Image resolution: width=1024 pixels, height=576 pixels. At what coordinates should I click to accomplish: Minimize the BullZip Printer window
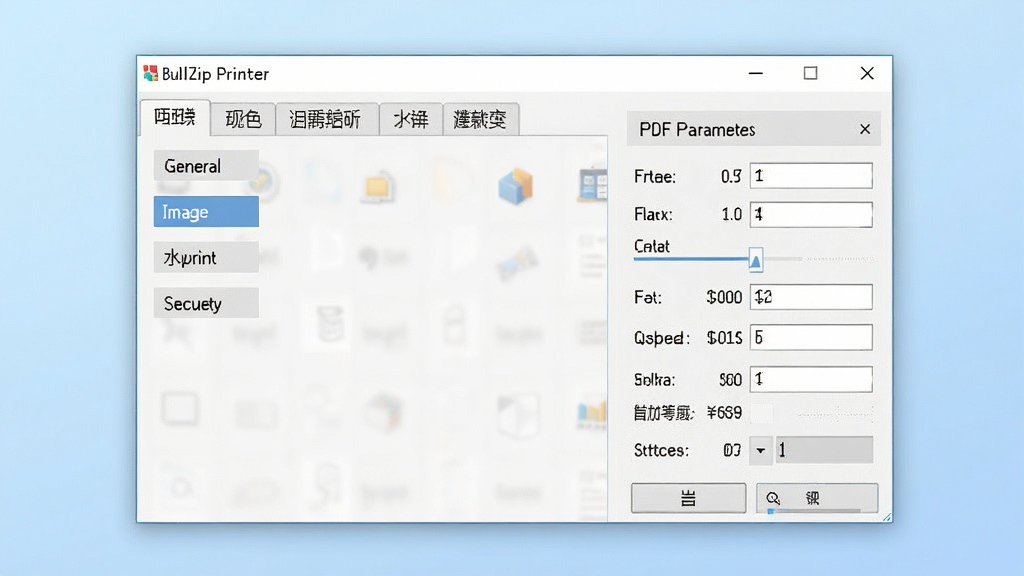pyautogui.click(x=756, y=73)
